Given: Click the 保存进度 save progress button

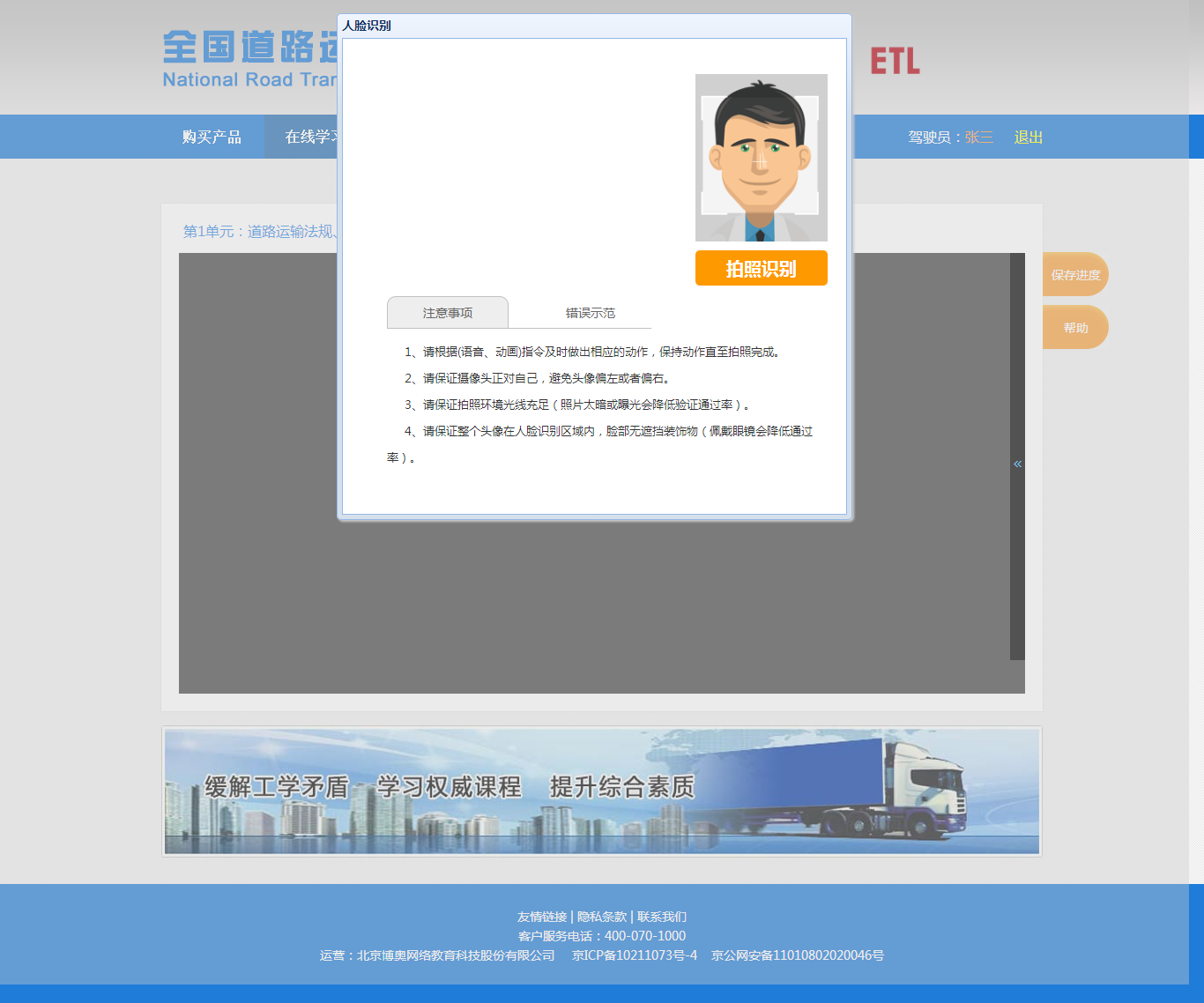Looking at the screenshot, I should [x=1075, y=275].
